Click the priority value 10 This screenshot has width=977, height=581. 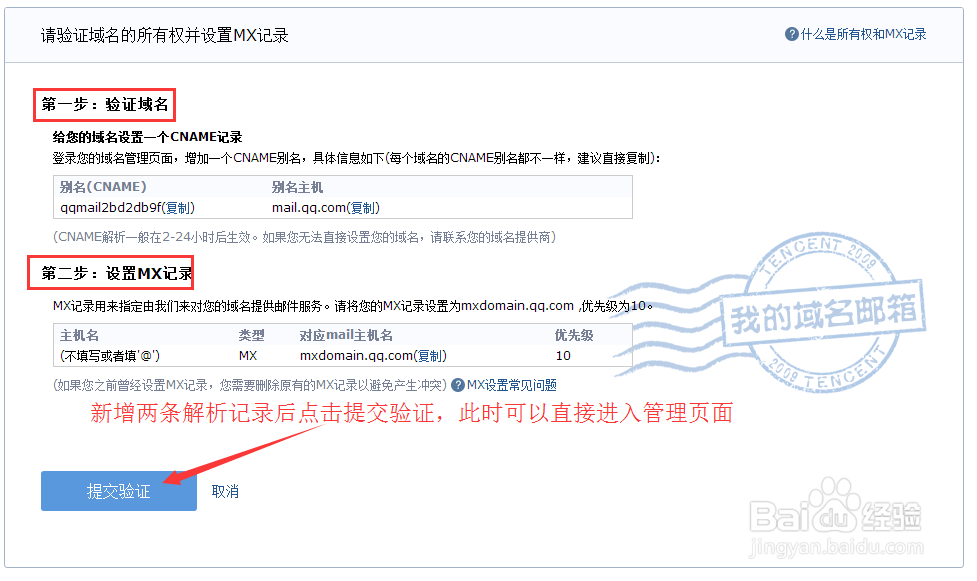click(563, 355)
